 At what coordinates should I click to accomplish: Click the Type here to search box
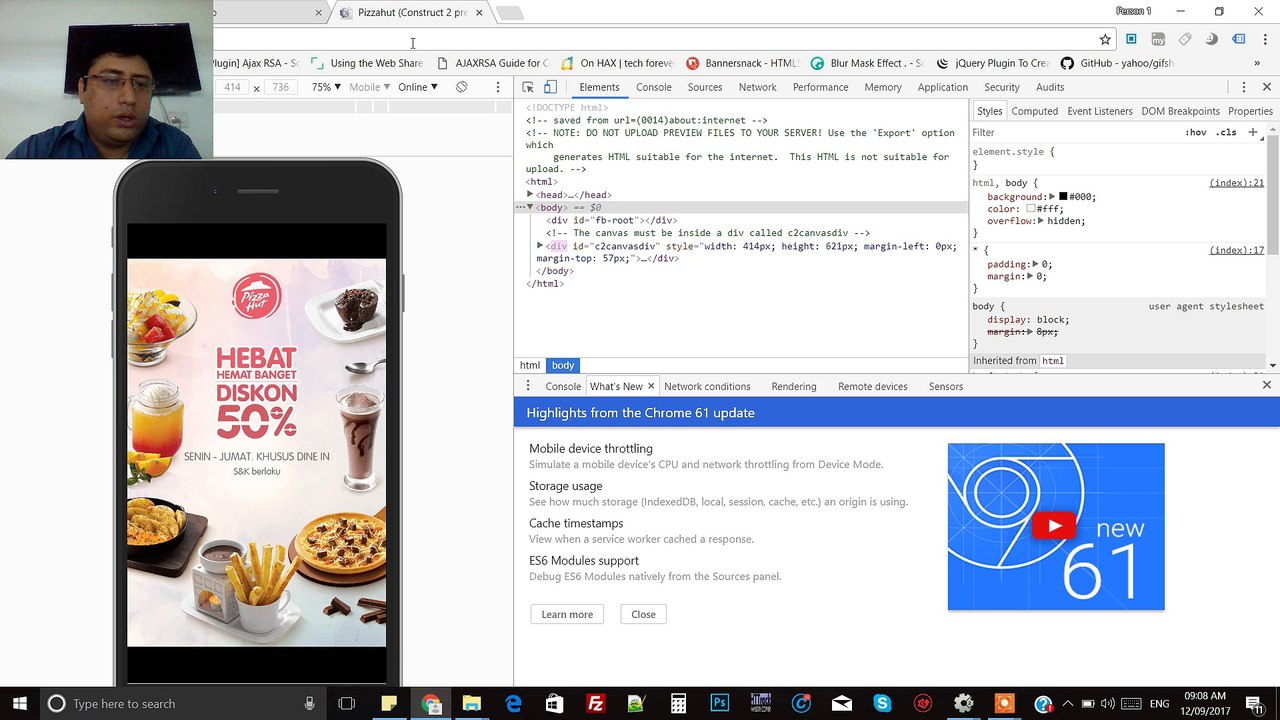pos(182,704)
